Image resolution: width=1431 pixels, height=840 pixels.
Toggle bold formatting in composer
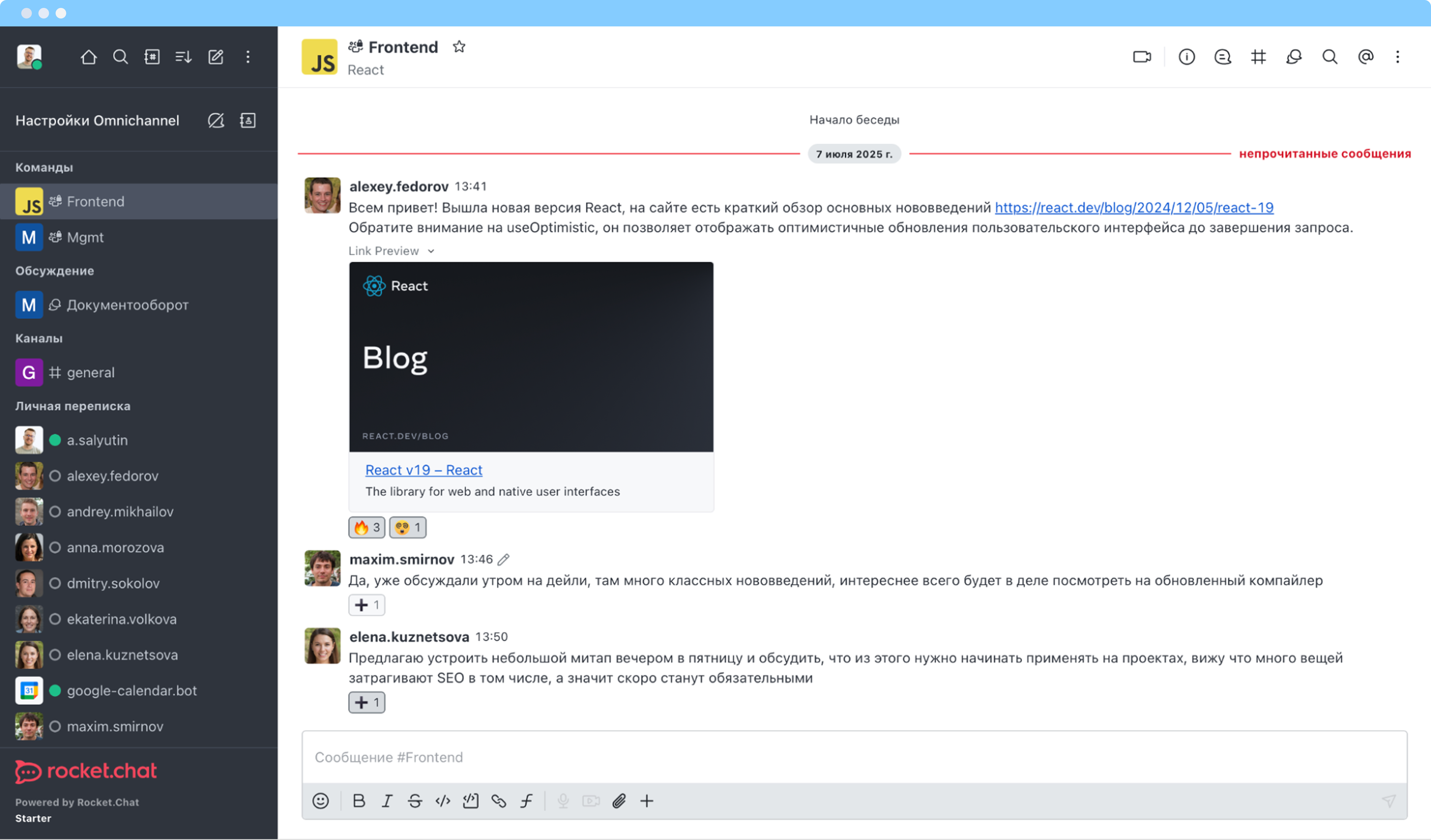pos(359,801)
